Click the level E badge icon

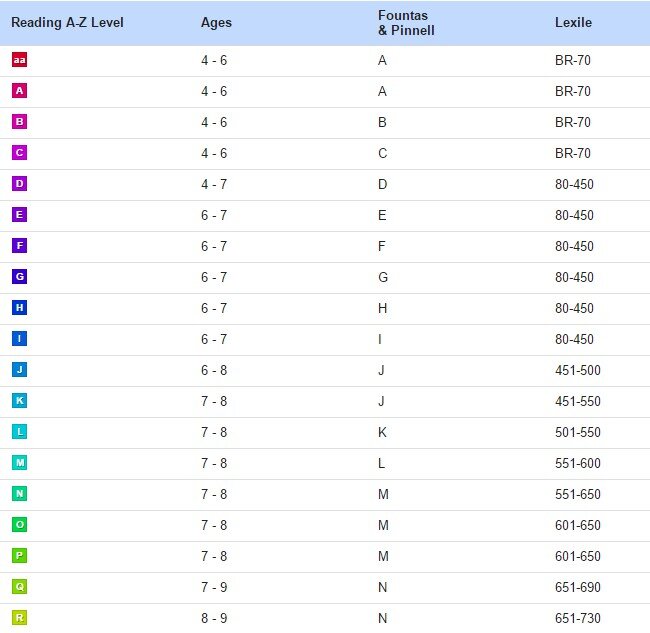pyautogui.click(x=19, y=215)
